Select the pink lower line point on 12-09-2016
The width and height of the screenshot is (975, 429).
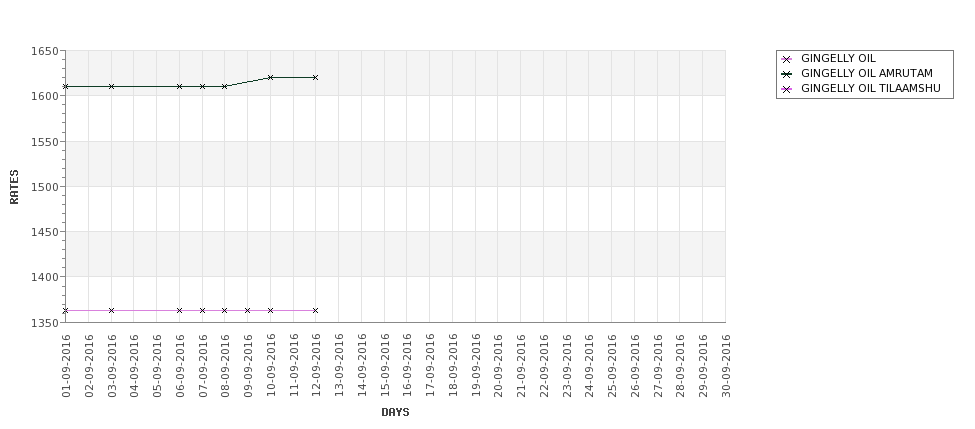(315, 310)
